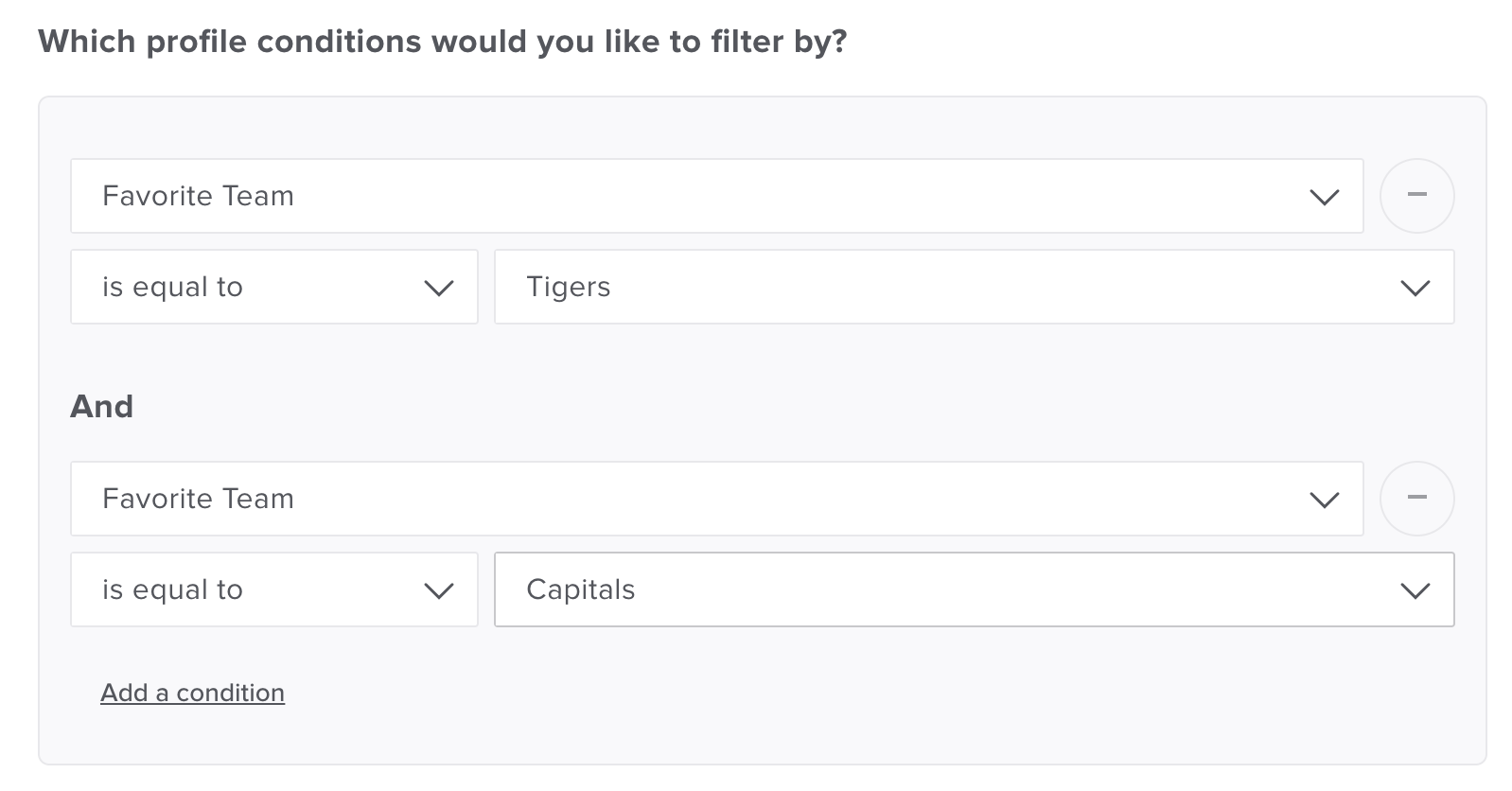Screen dimensions: 1512x791
Task: Click the 'And' connector label
Action: pos(101,407)
